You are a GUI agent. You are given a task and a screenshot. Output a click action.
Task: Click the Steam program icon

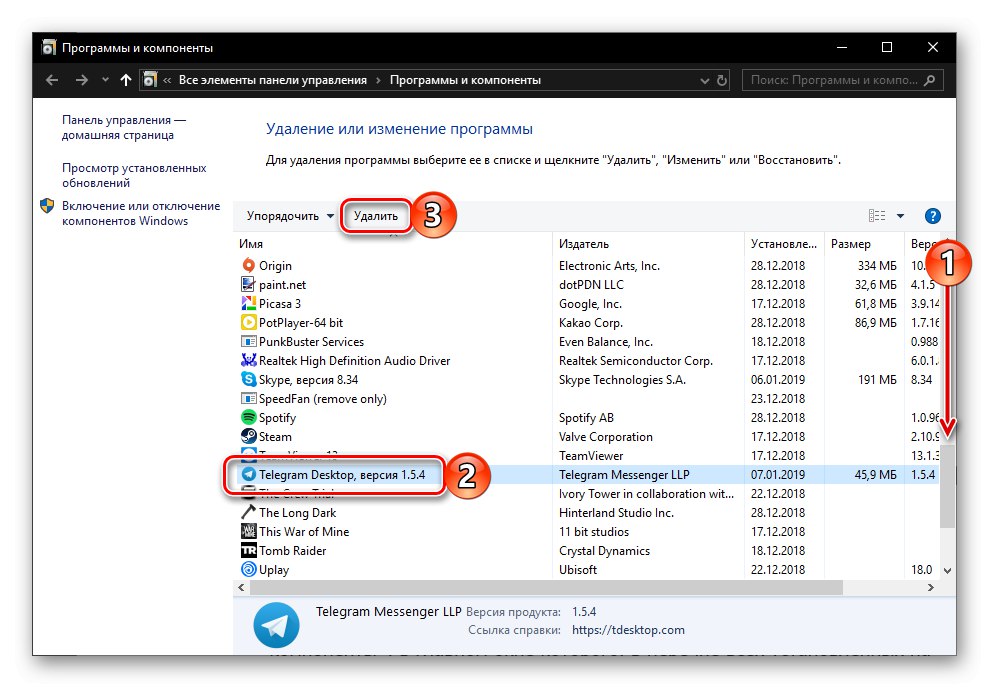click(249, 436)
